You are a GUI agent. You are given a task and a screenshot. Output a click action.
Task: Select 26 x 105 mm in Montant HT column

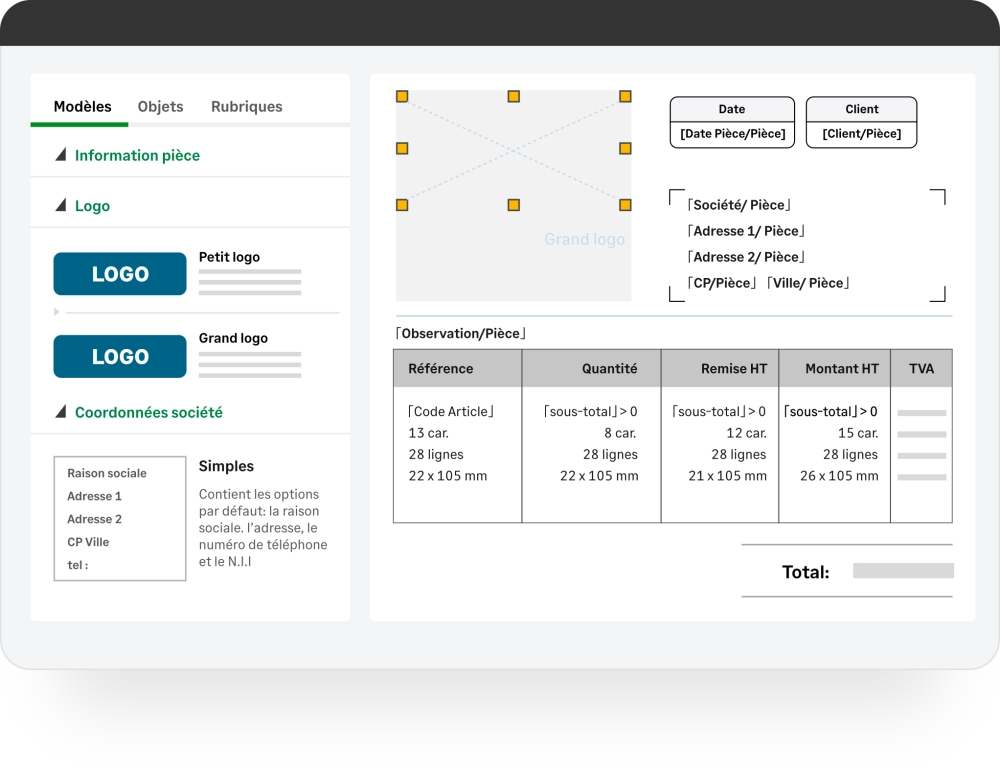[839, 476]
